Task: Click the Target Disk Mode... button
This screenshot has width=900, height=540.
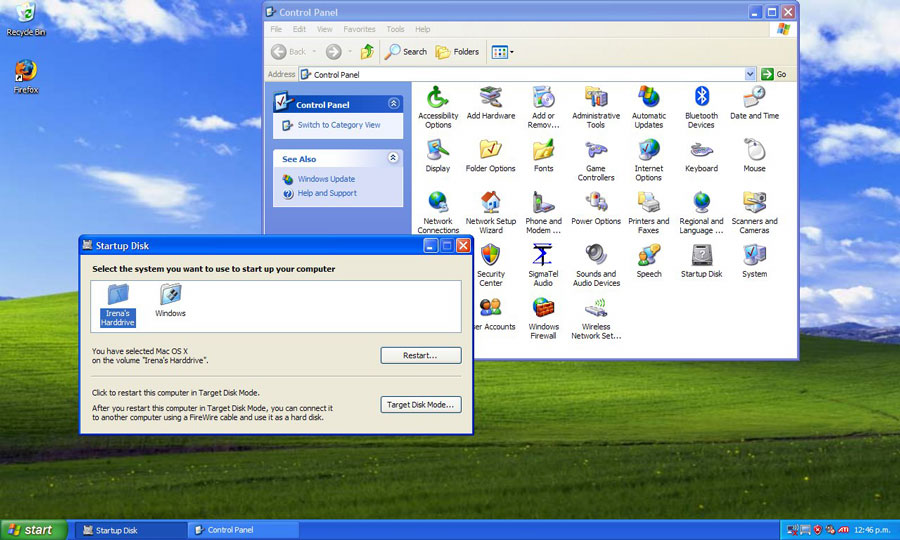Action: (421, 405)
